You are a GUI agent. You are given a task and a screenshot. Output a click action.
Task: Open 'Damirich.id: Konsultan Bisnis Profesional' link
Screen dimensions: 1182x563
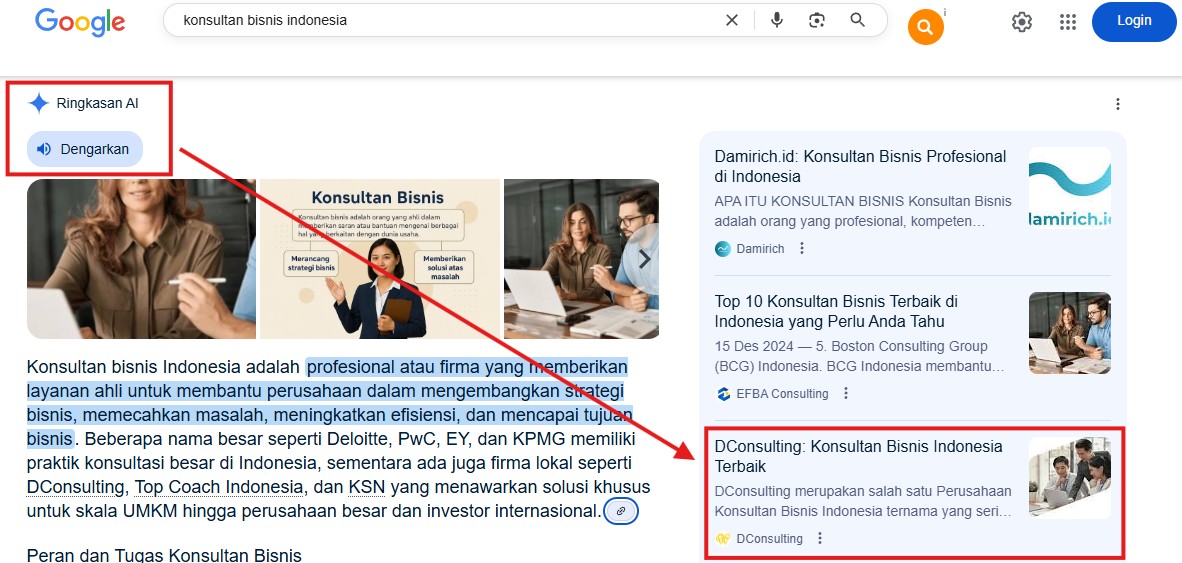click(x=860, y=167)
